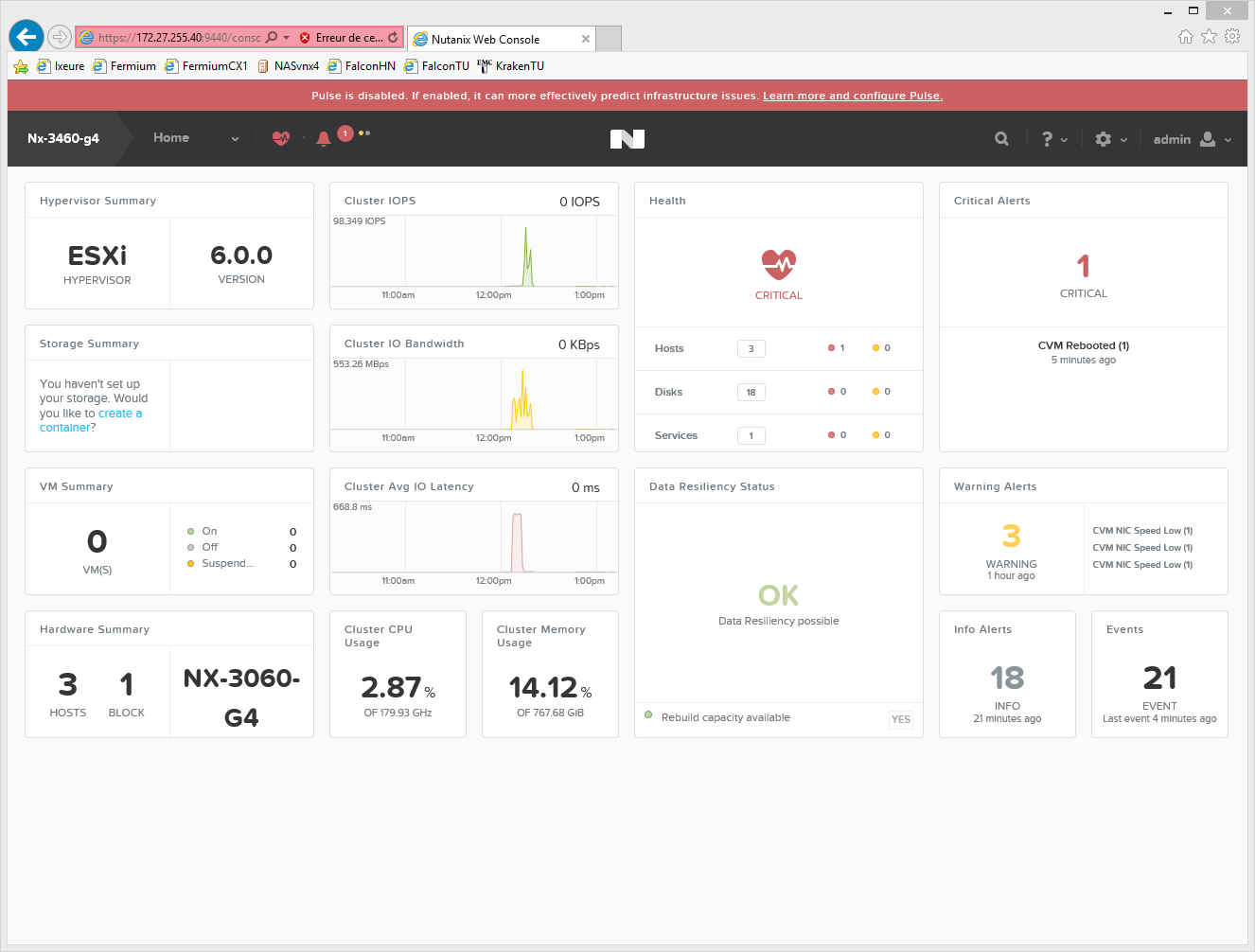Click the cluster health heart icon in navbar

point(281,138)
